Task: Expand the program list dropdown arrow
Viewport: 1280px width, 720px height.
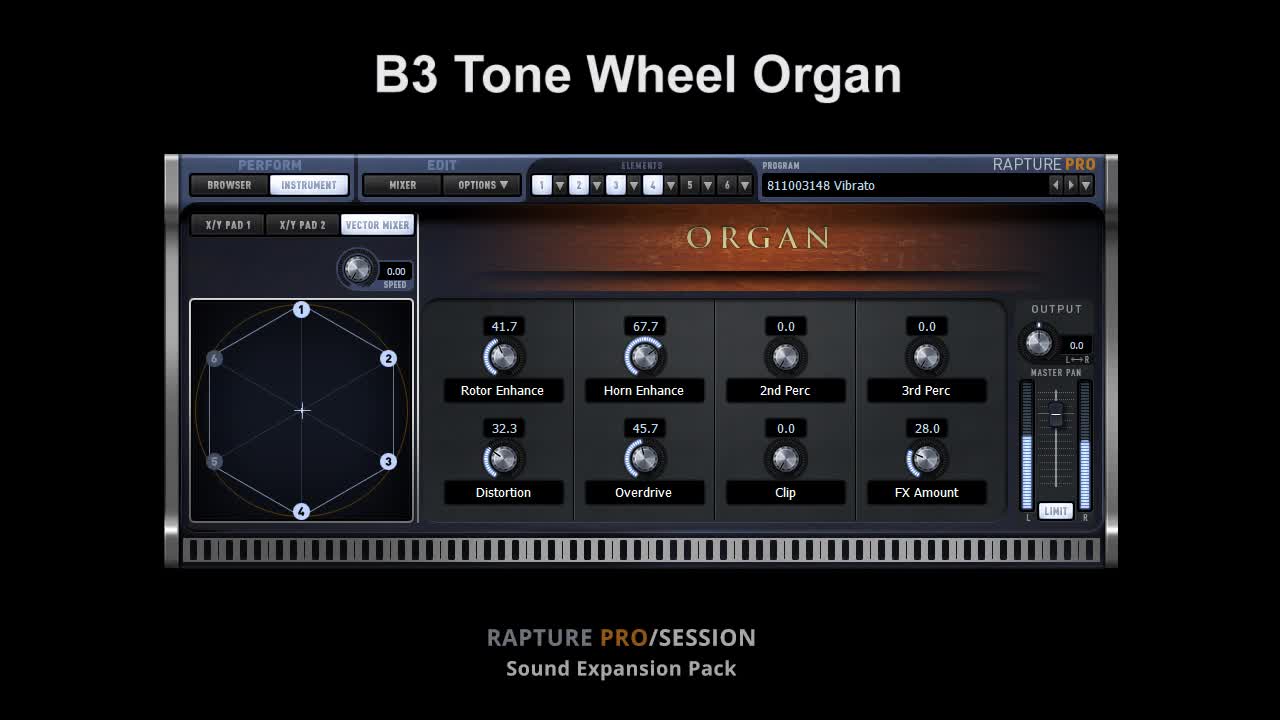Action: point(1086,185)
